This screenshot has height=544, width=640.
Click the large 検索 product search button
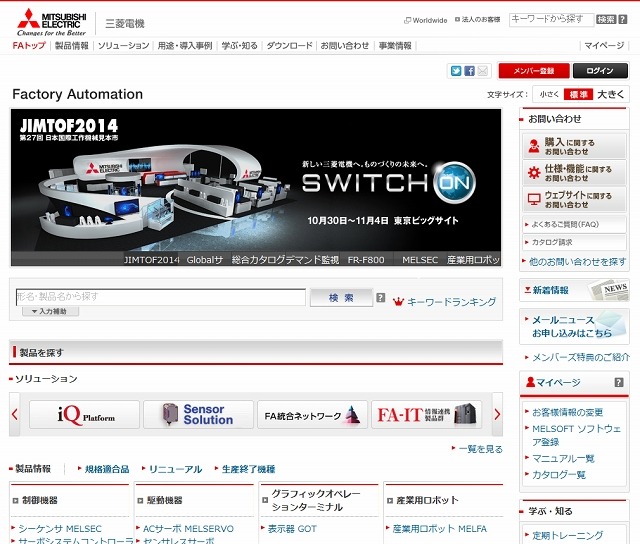[341, 298]
